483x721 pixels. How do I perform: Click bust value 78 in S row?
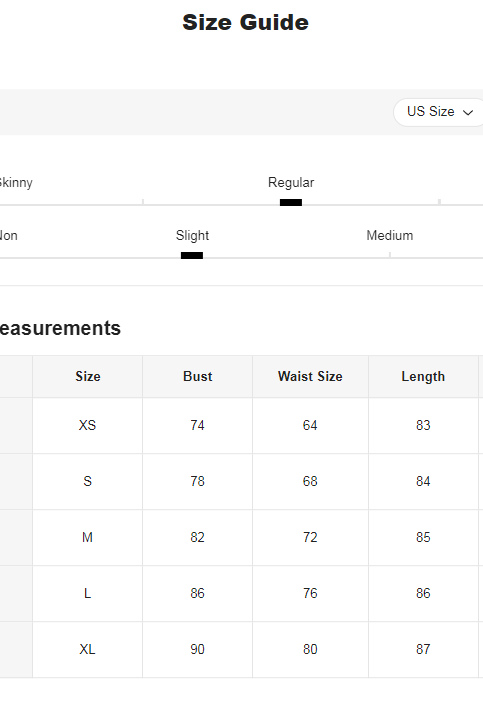(x=197, y=481)
